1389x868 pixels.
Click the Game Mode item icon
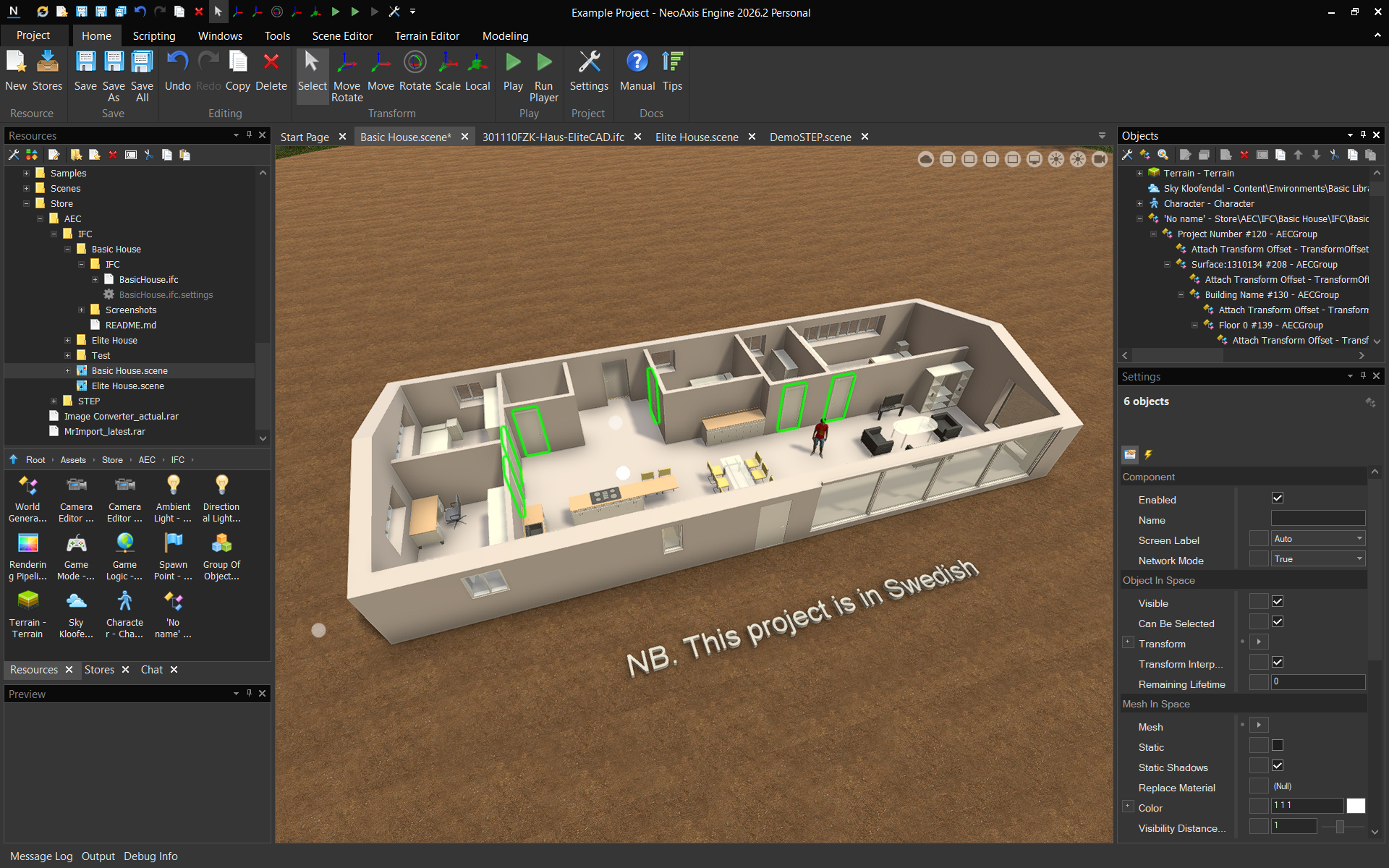[76, 556]
